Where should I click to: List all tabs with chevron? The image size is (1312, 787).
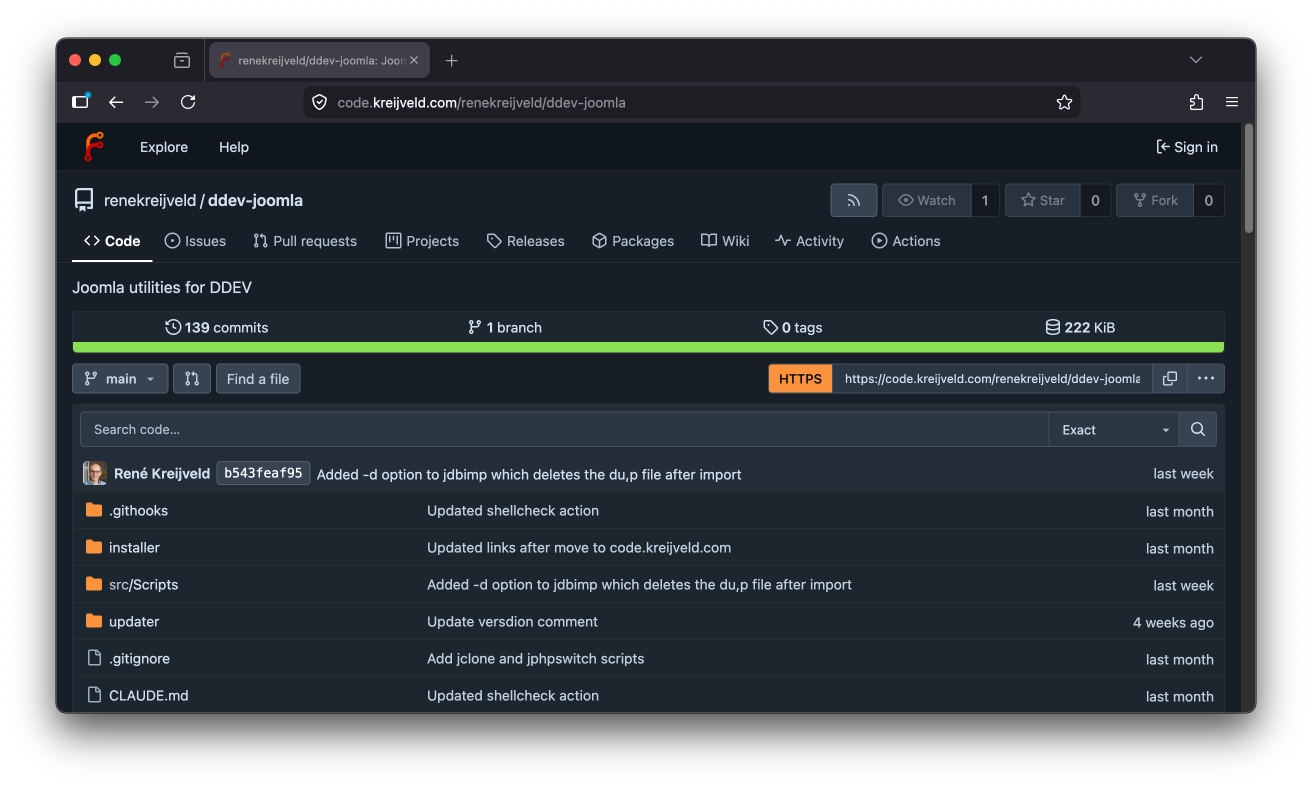click(x=1196, y=60)
